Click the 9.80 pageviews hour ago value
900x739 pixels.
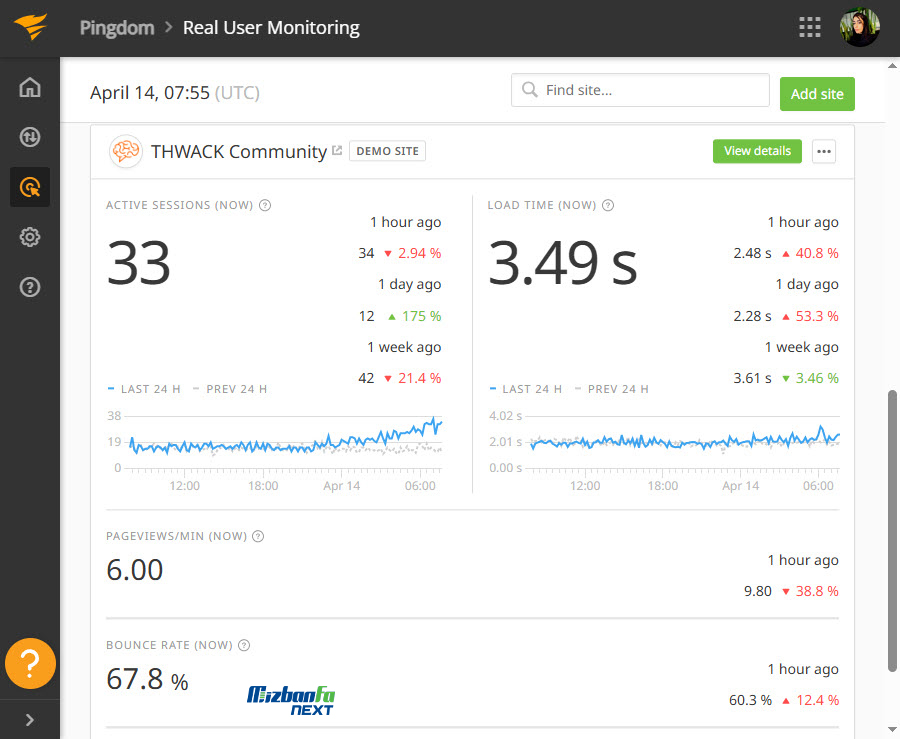coord(758,591)
